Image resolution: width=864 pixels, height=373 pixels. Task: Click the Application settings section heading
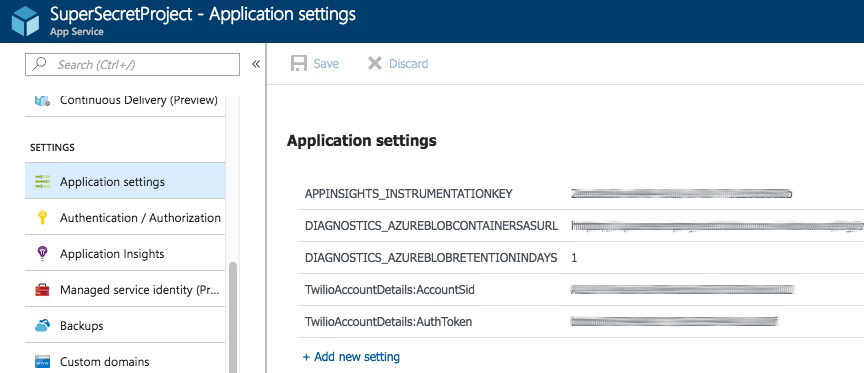click(x=361, y=140)
